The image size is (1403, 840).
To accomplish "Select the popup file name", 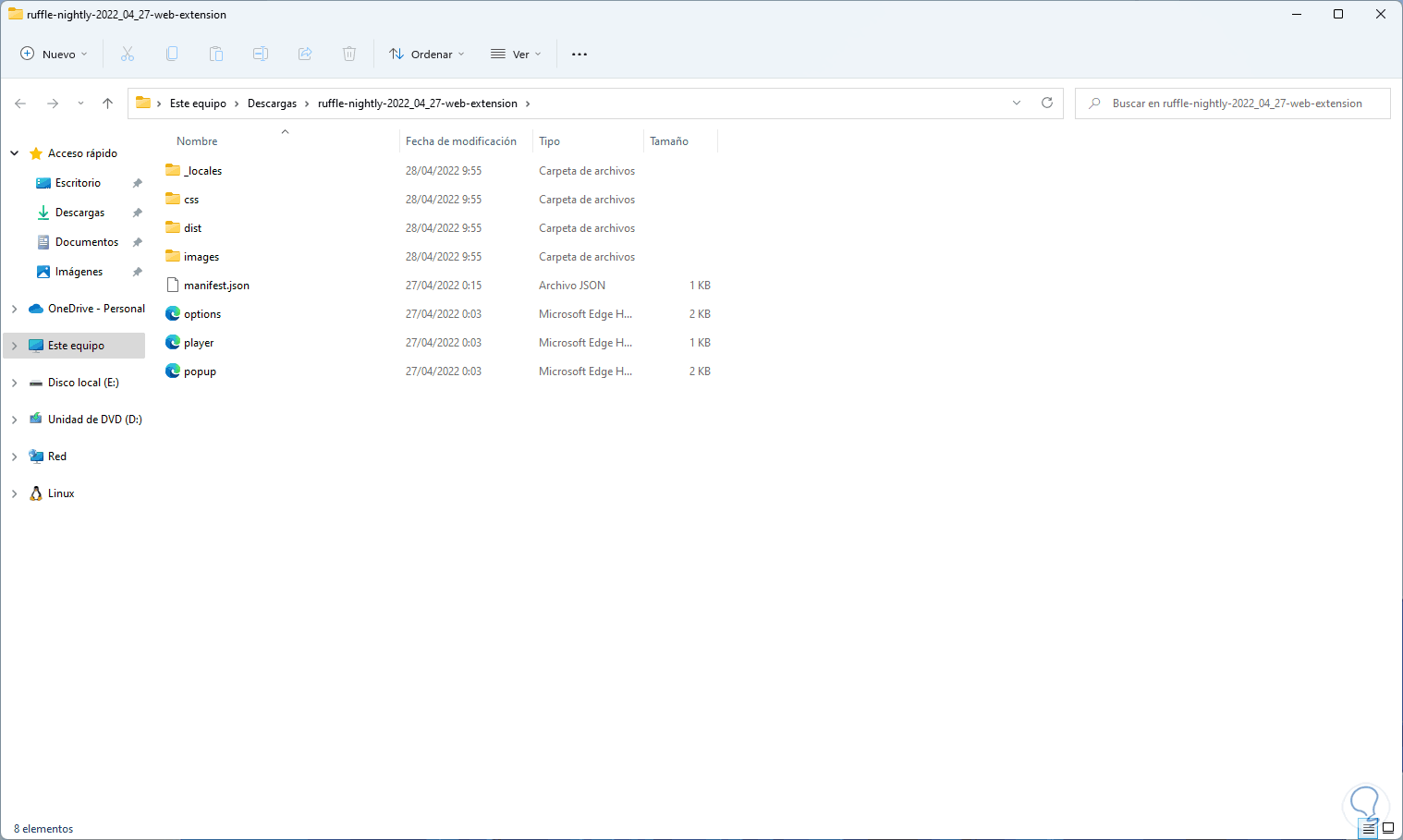I will pyautogui.click(x=200, y=371).
